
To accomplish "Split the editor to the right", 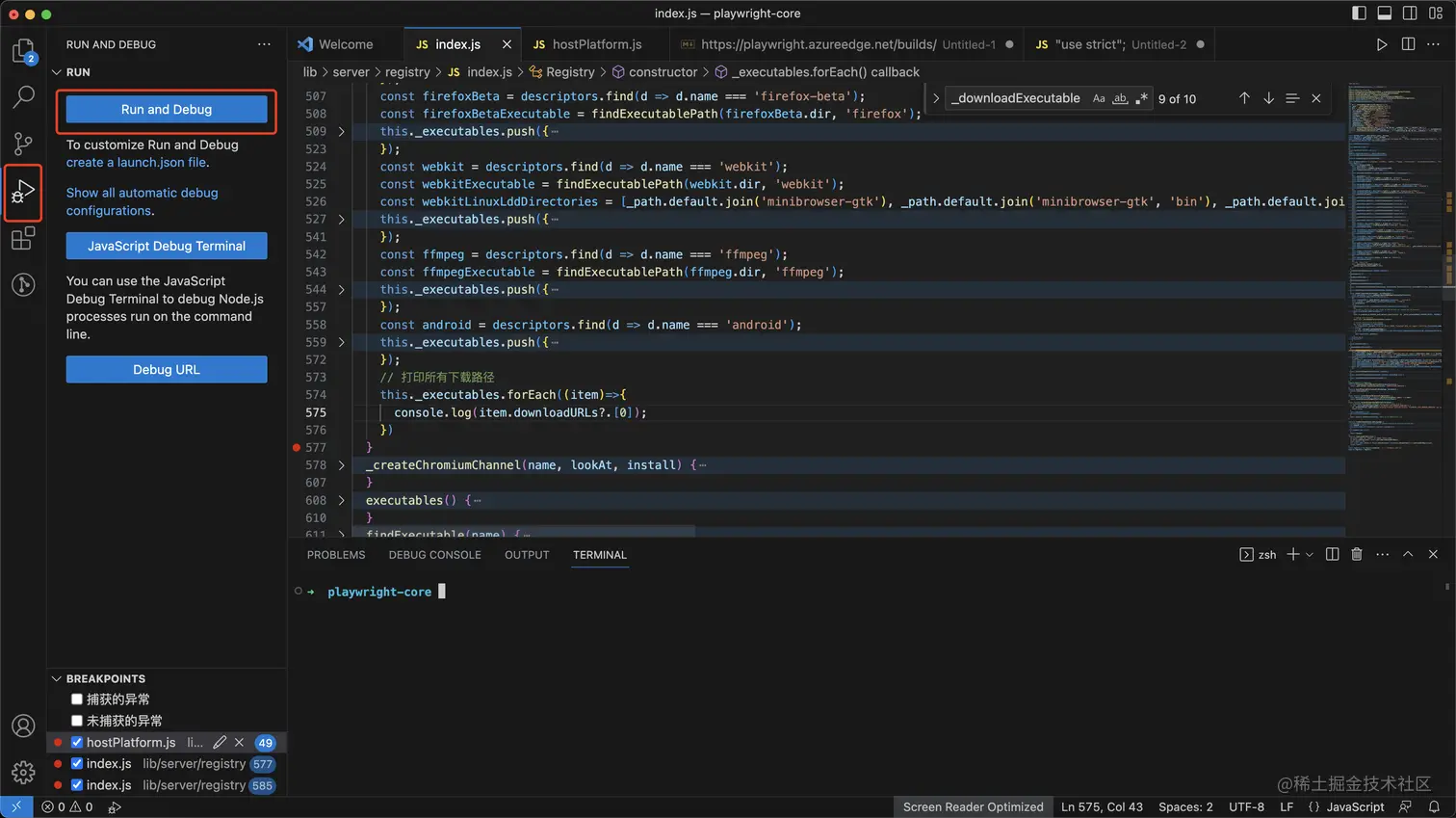I will [x=1408, y=44].
